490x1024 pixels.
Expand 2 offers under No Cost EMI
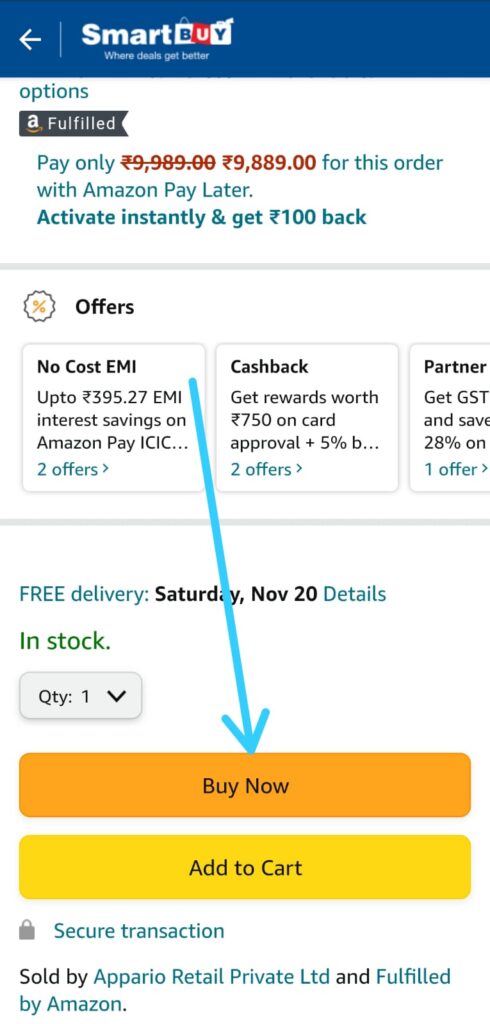tap(73, 451)
